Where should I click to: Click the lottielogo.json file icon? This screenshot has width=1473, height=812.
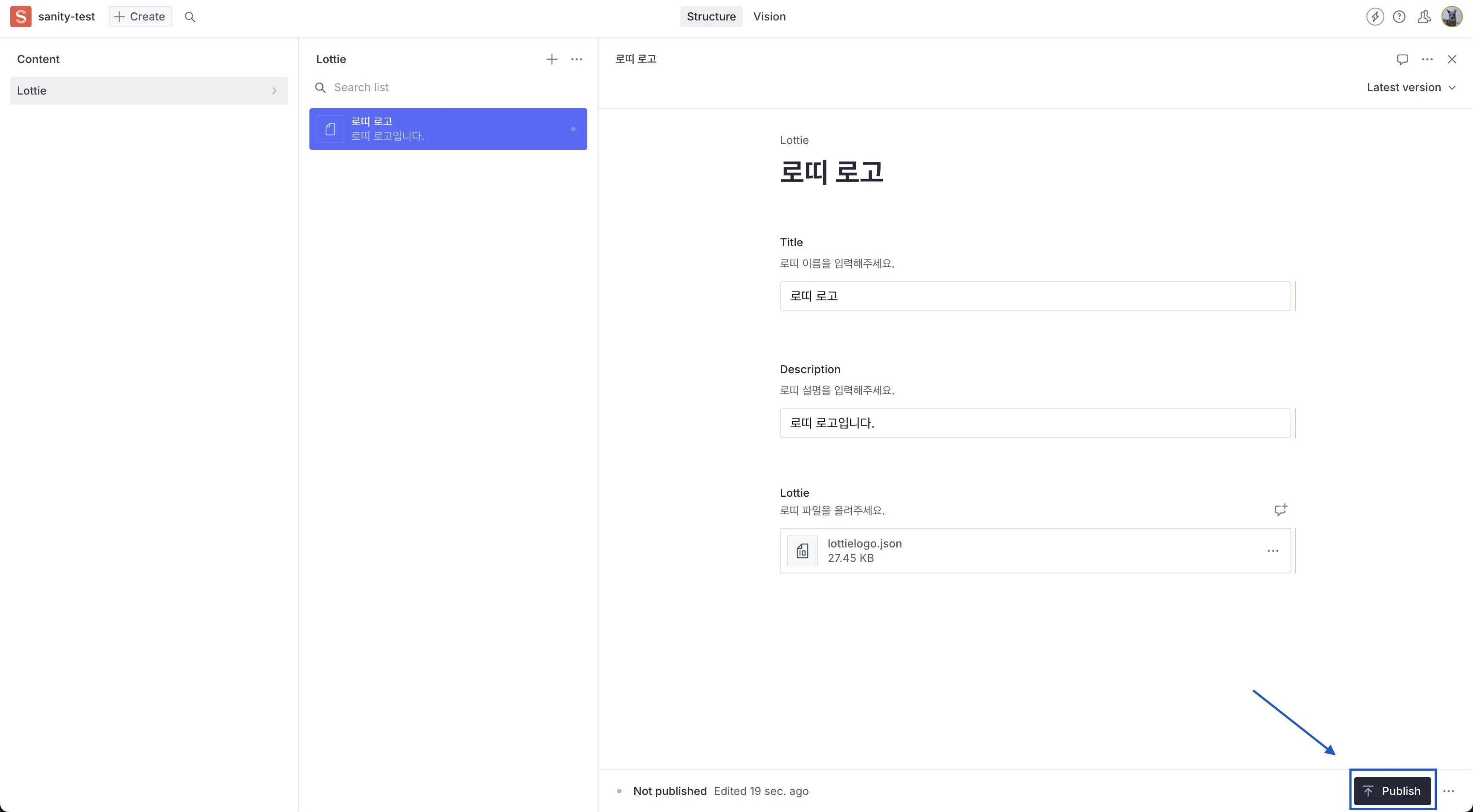(x=802, y=550)
